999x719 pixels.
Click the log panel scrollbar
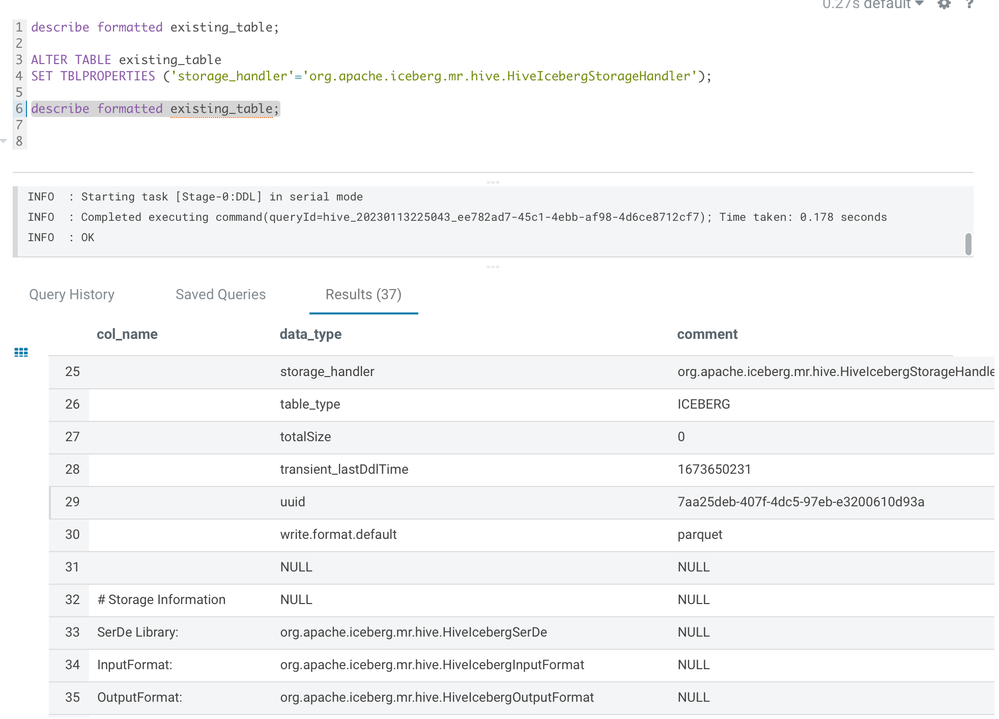tap(968, 244)
